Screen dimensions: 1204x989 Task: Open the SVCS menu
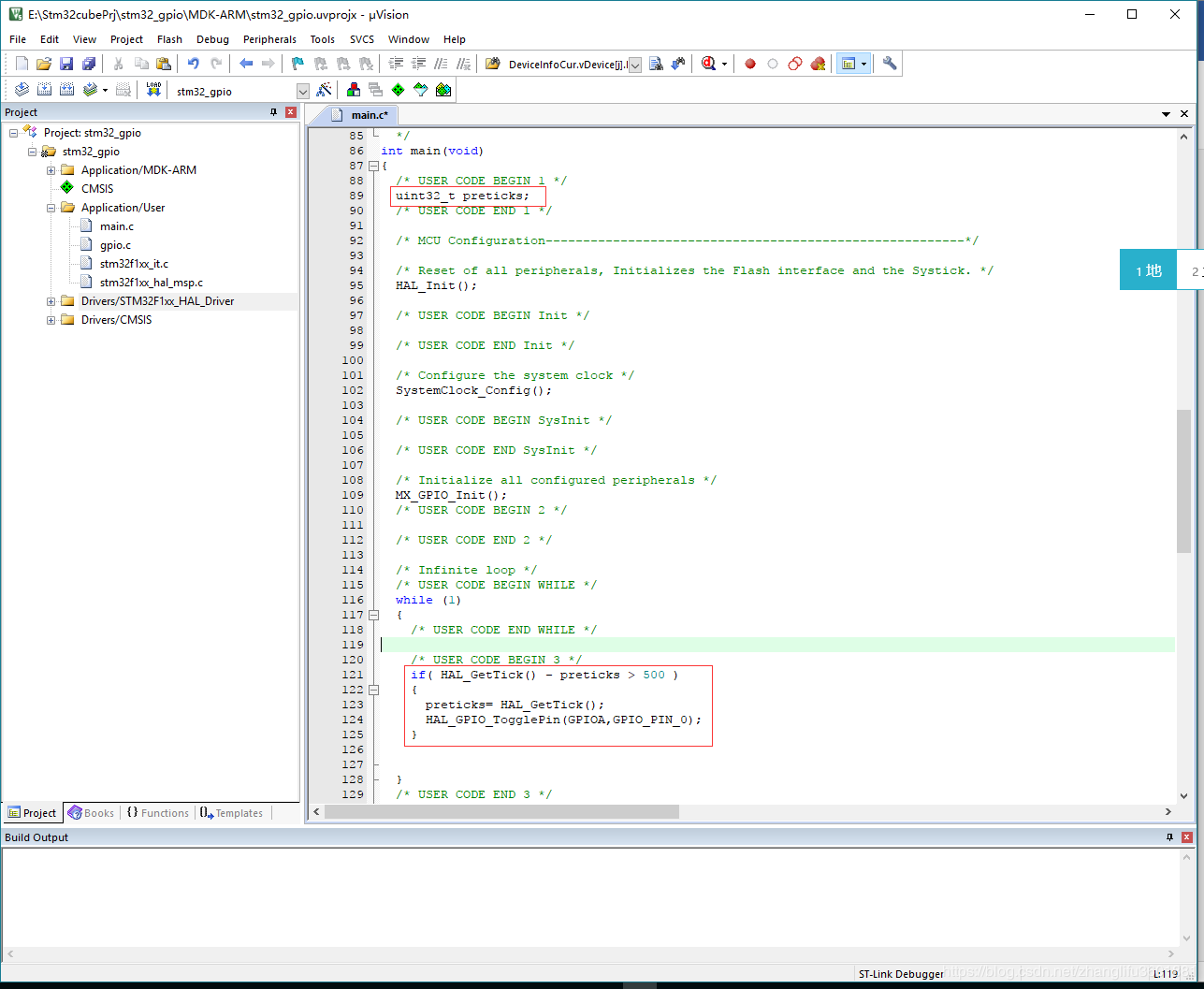coord(362,39)
